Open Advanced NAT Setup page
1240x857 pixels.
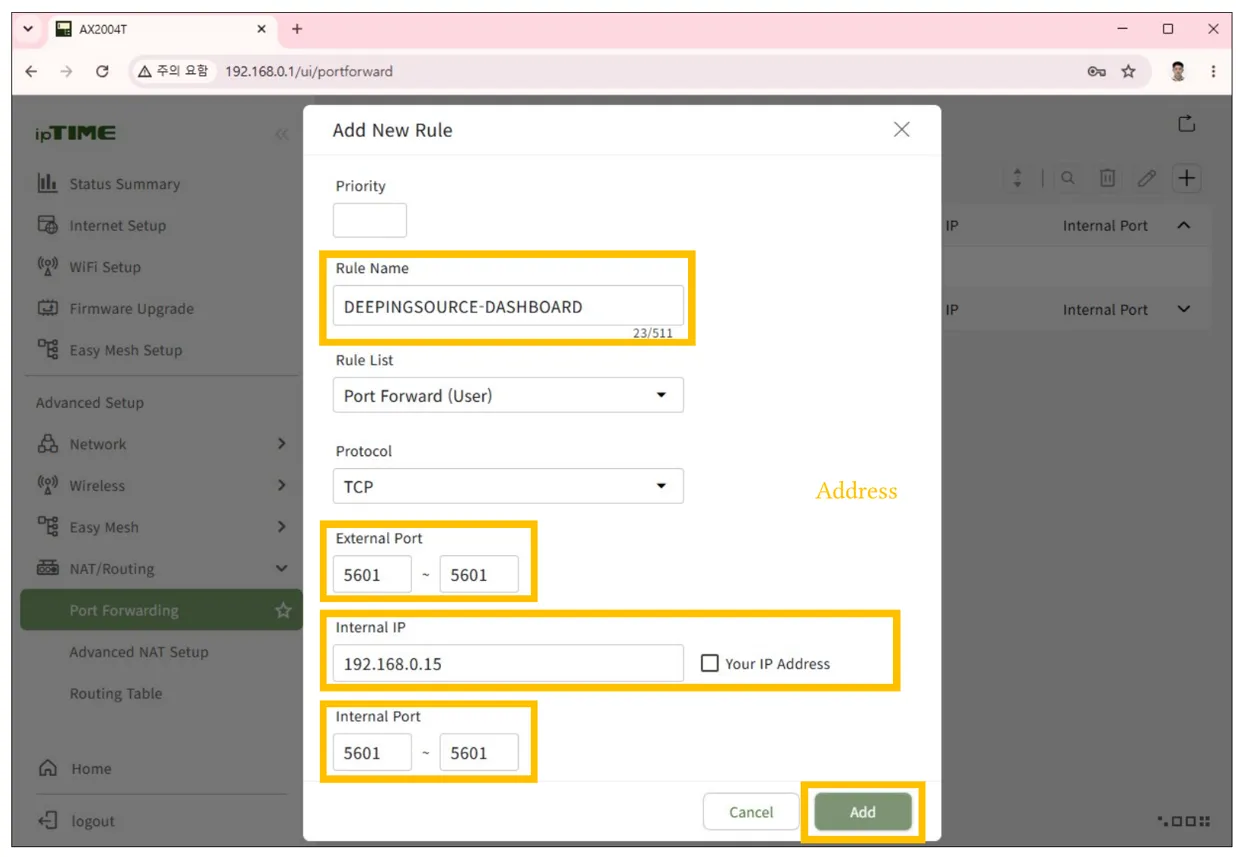[x=139, y=652]
